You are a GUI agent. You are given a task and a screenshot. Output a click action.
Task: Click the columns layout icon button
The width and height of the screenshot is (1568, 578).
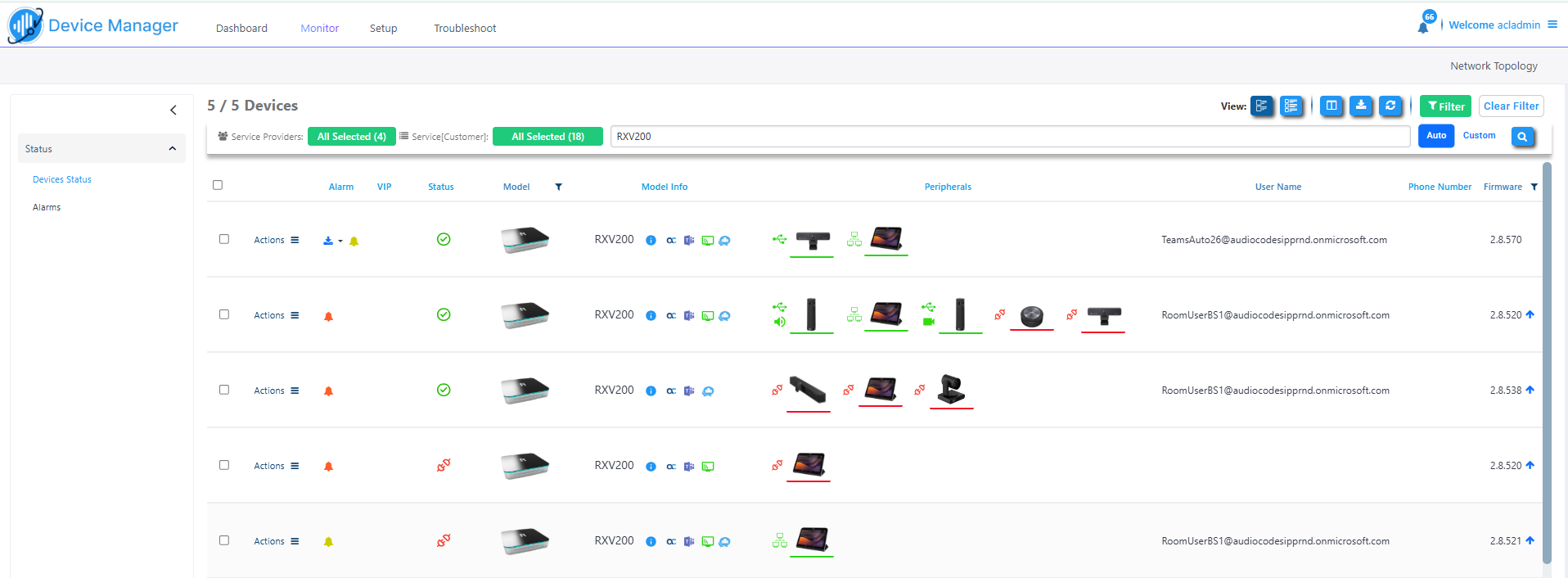(x=1331, y=106)
